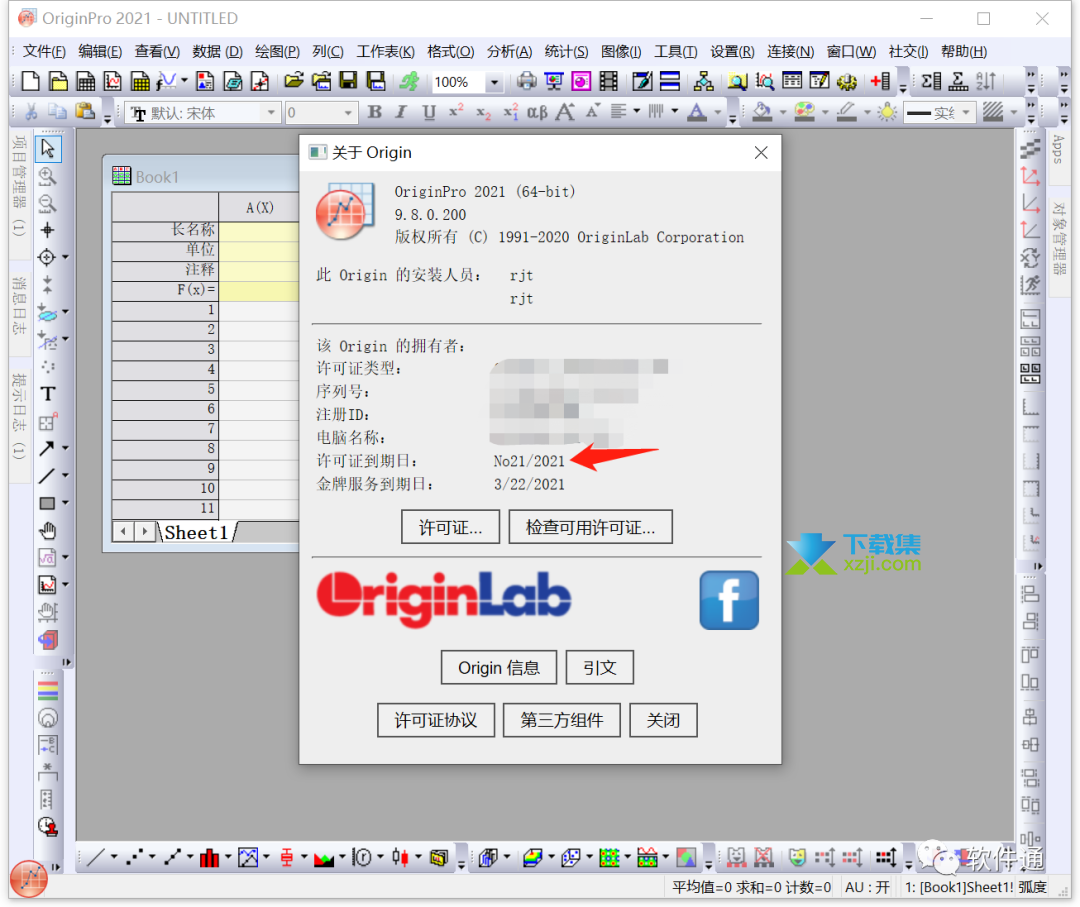Click the 引文 button
This screenshot has width=1080, height=907.
[599, 668]
